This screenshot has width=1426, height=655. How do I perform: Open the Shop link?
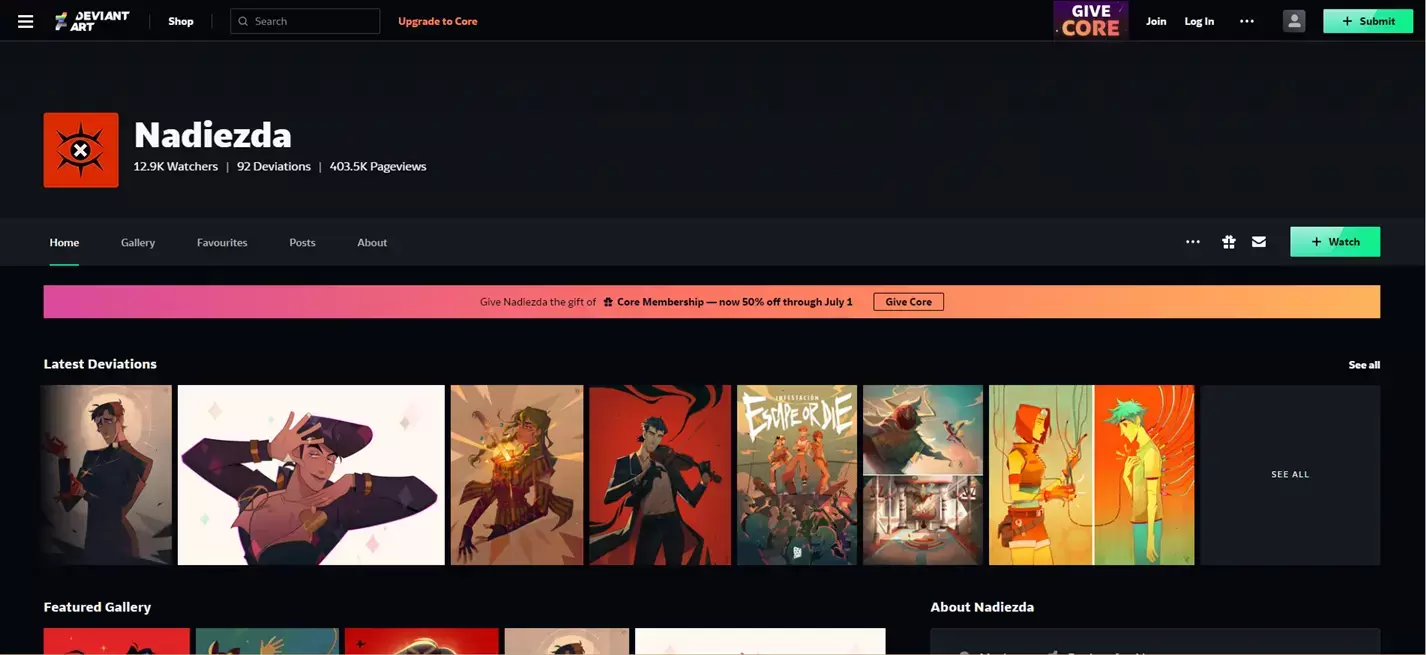coord(181,21)
